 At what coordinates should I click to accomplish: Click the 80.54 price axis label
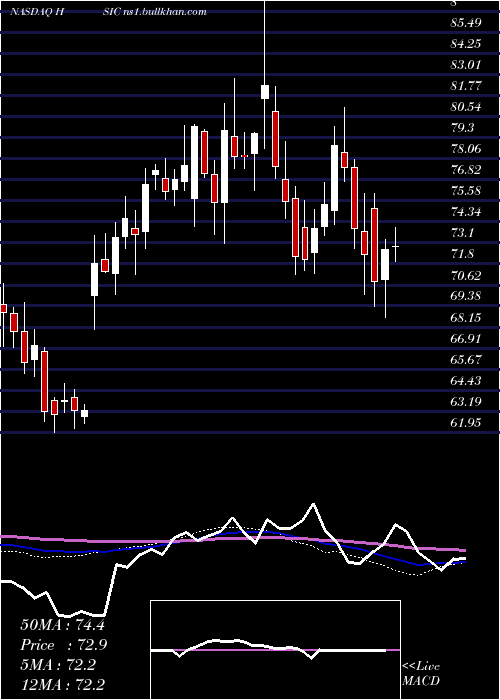(x=466, y=106)
